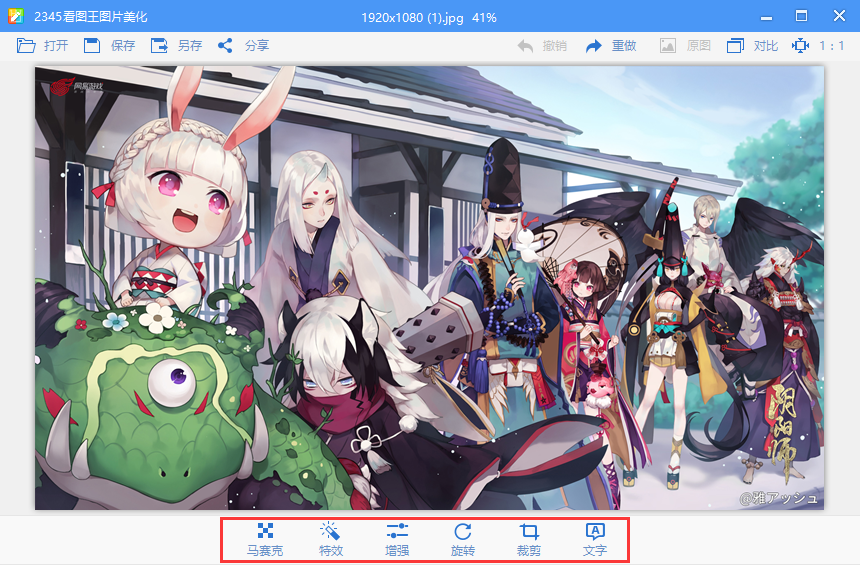Select the Mosaic (马赛克) tool

click(265, 539)
